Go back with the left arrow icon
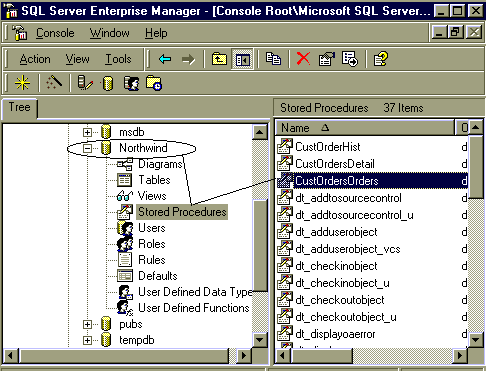This screenshot has height=371, width=486. [x=165, y=59]
